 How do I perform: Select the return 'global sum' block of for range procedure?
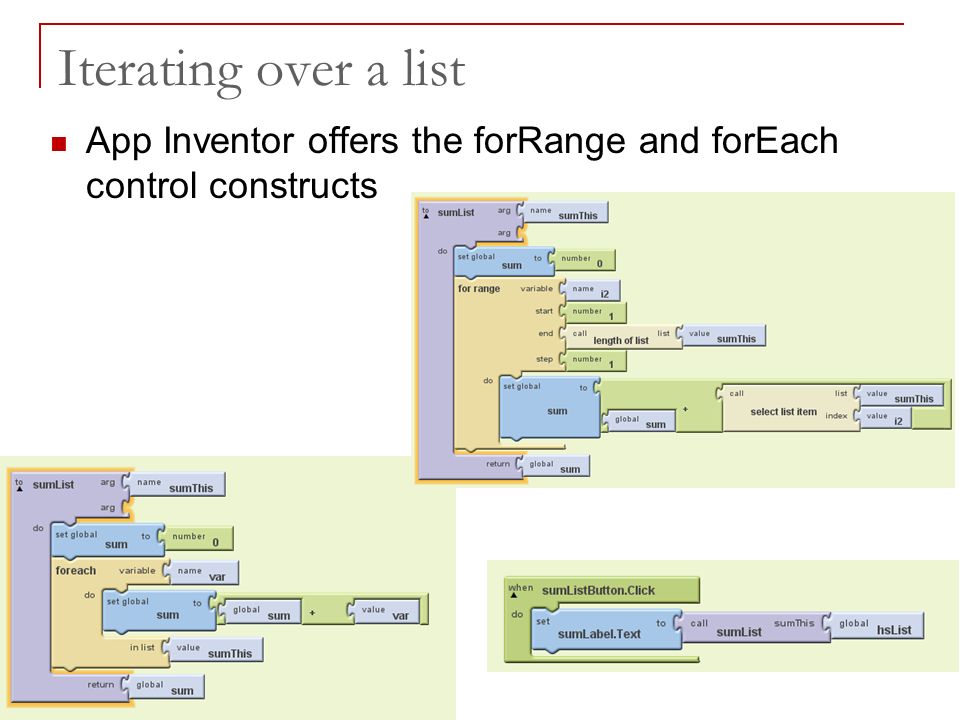pos(556,466)
